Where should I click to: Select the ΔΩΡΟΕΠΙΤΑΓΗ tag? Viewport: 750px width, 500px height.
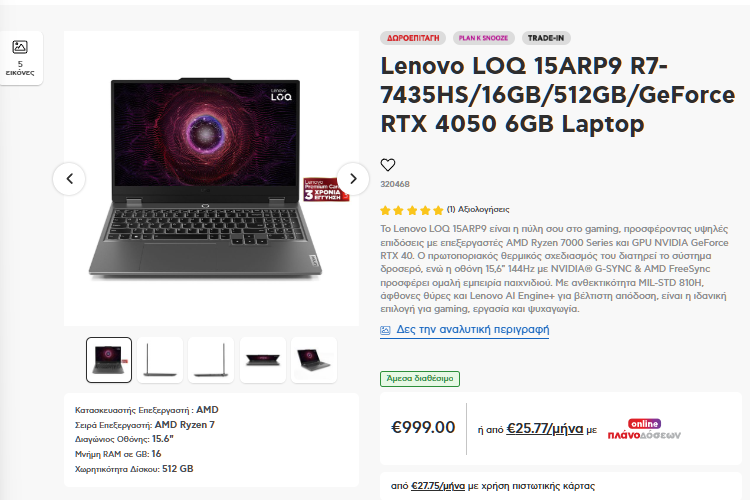tap(413, 38)
